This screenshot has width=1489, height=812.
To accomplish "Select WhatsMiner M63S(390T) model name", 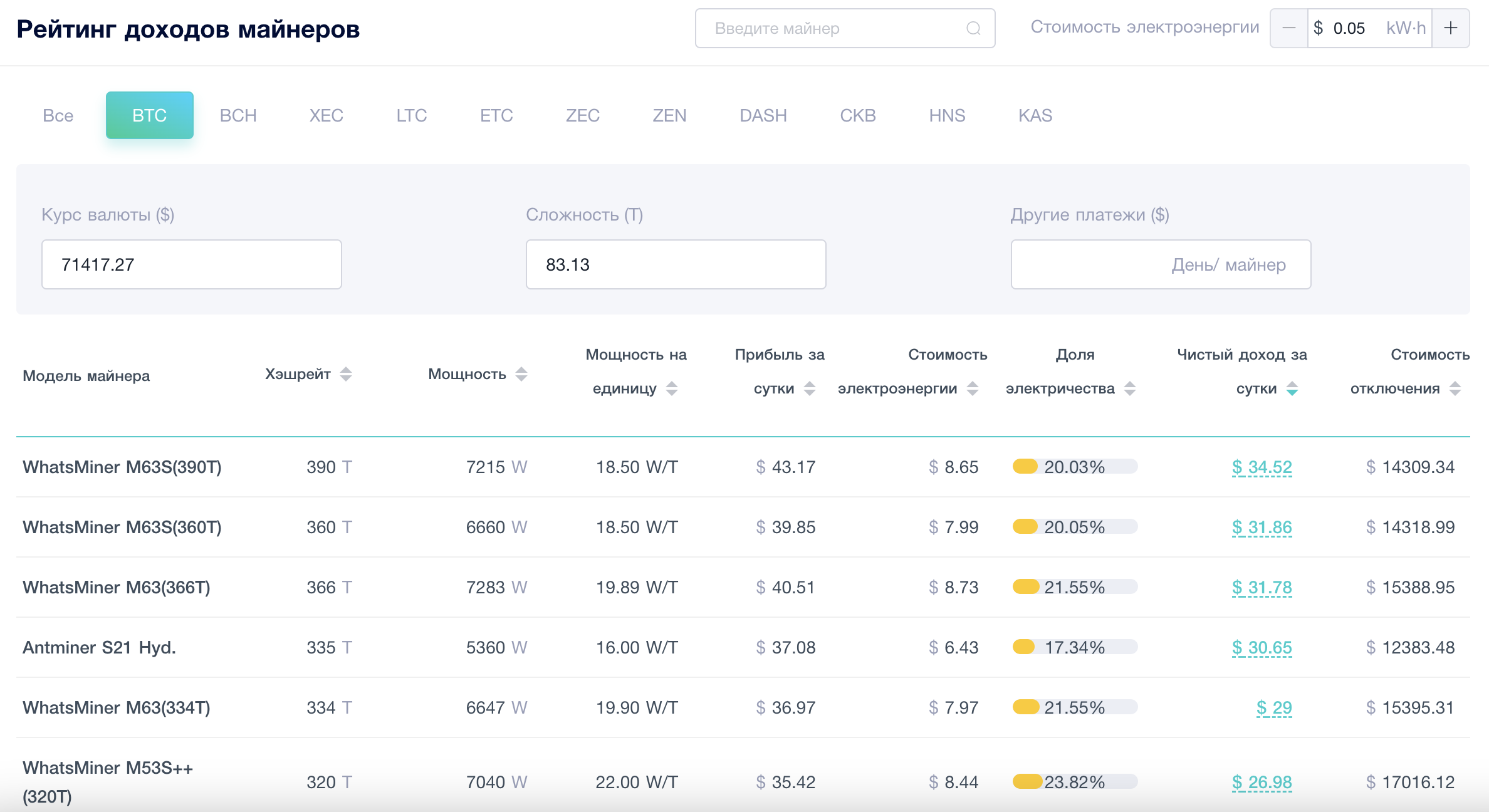I will click(x=122, y=467).
